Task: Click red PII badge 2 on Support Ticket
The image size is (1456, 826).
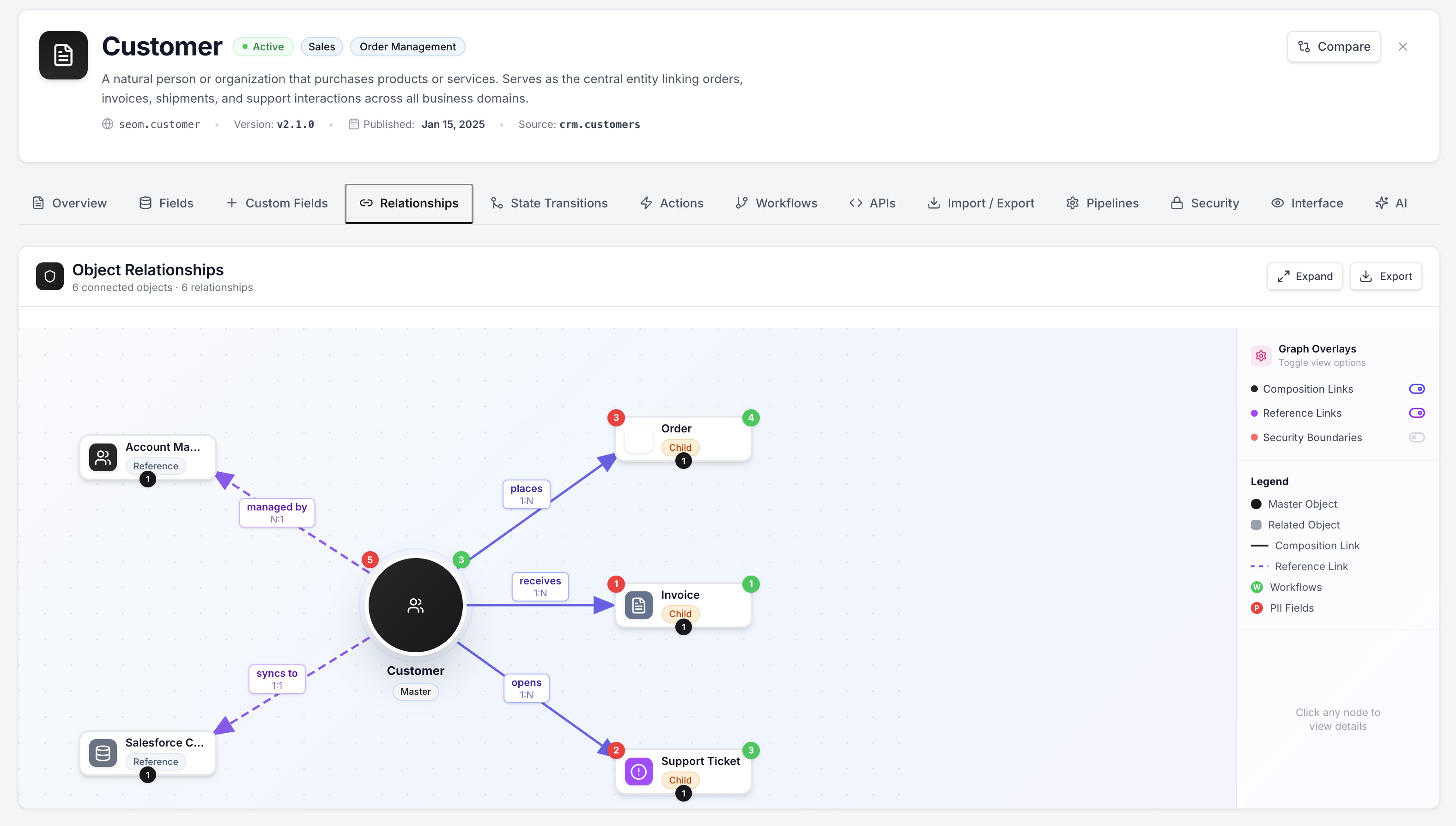Action: [x=616, y=750]
